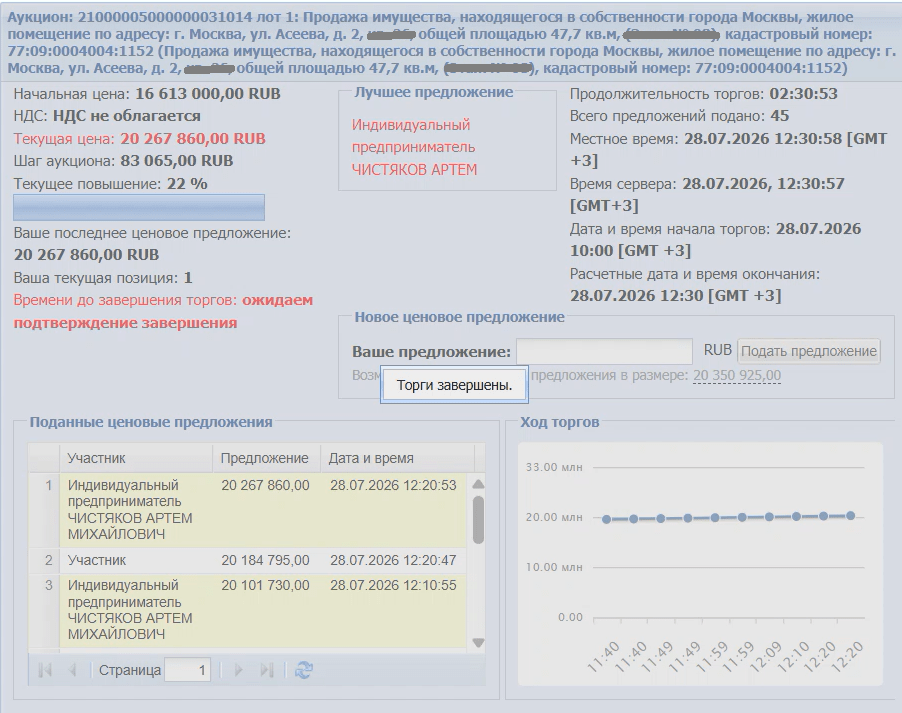This screenshot has width=902, height=713.
Task: Click the 'Торги завершены.' popup message
Action: tap(454, 385)
